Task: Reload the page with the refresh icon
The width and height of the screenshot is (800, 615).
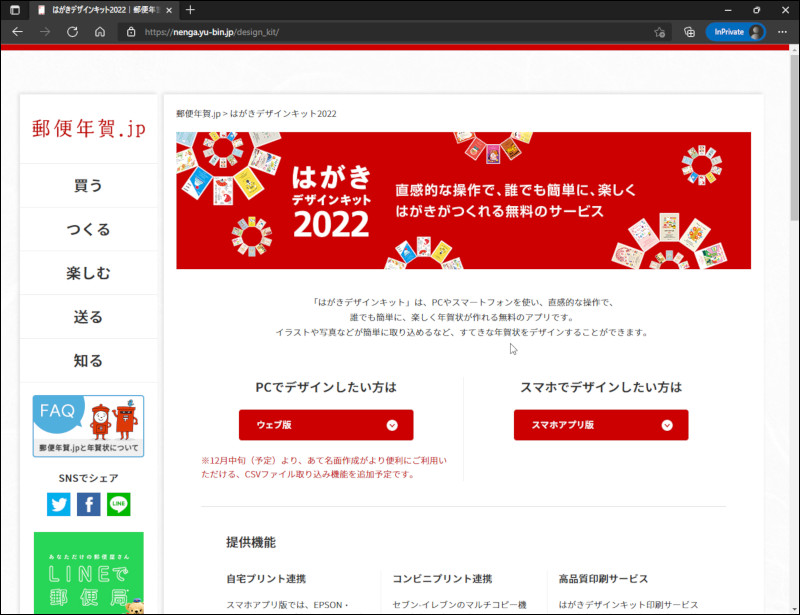Action: pyautogui.click(x=72, y=32)
